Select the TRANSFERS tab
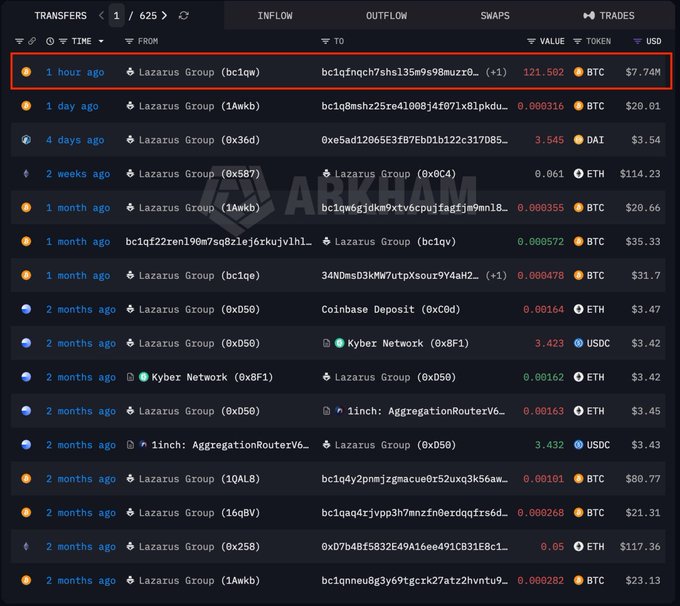 [60, 16]
